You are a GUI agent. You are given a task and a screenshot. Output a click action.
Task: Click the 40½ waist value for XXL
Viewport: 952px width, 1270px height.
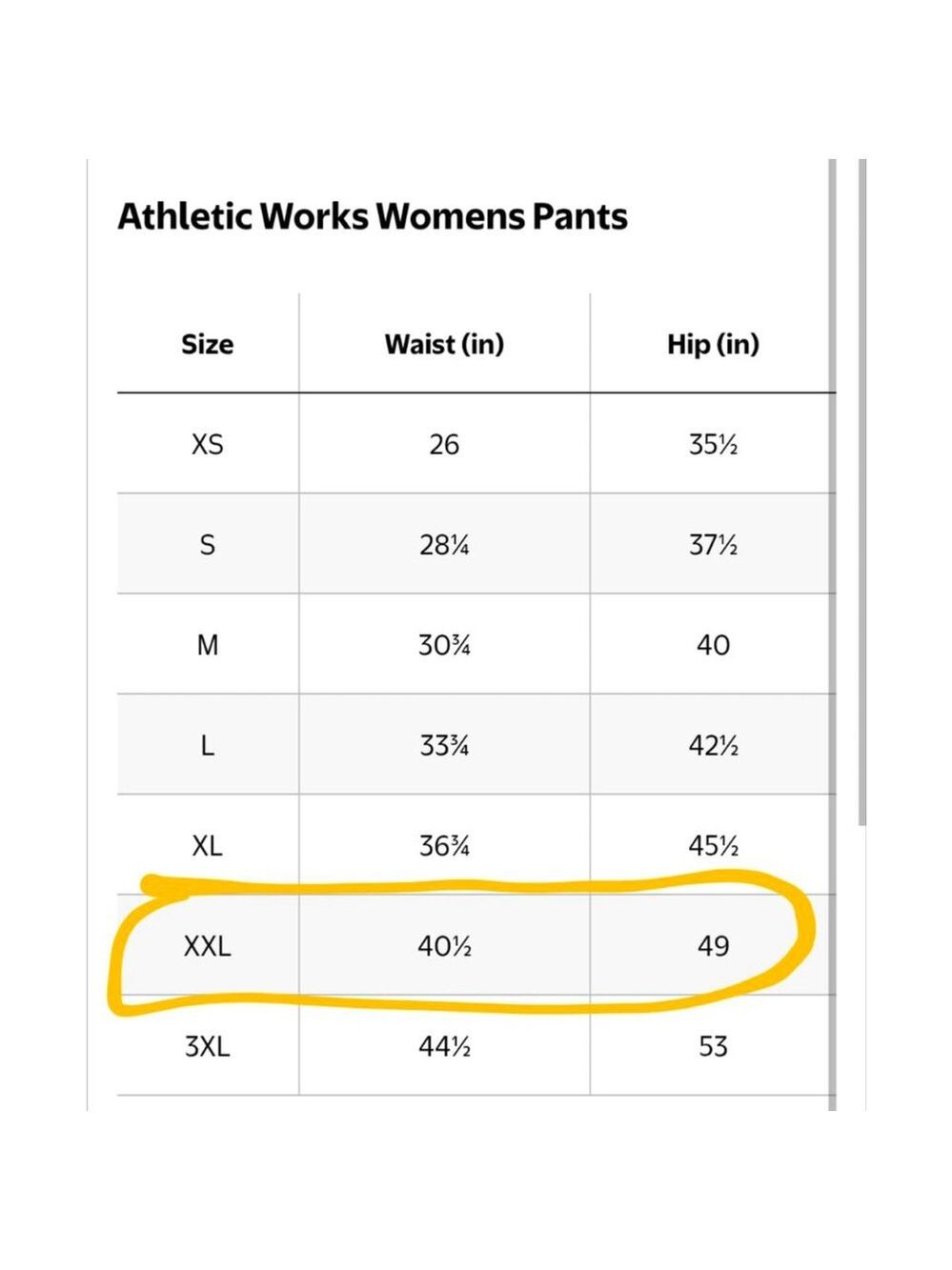444,946
